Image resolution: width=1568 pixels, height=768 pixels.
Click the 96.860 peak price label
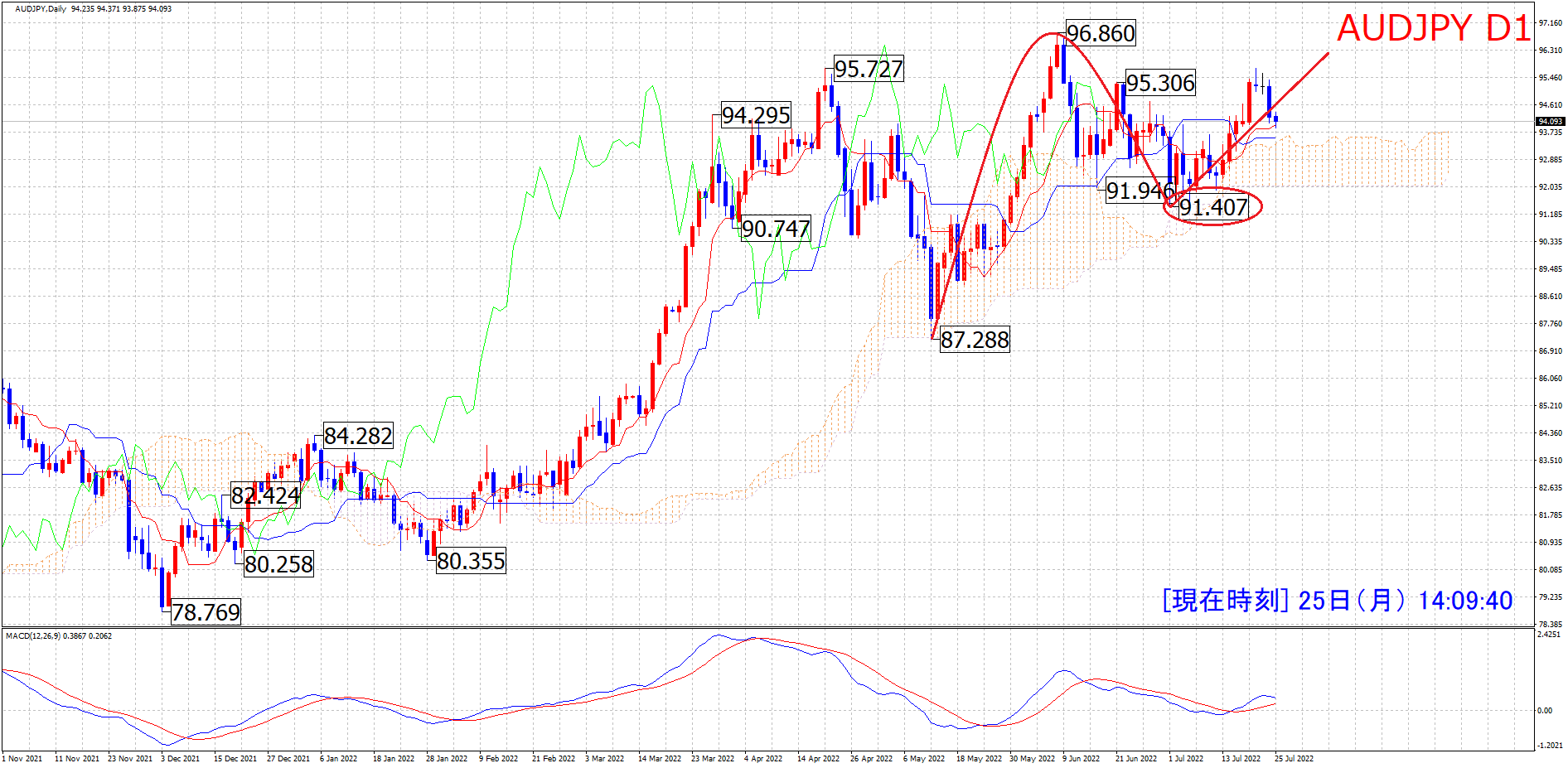click(x=1100, y=33)
